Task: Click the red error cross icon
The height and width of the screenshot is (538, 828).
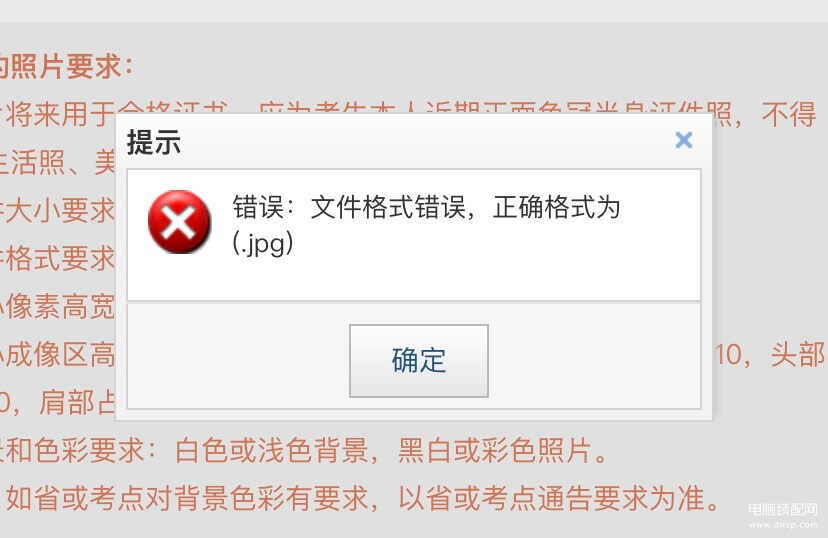Action: tap(179, 222)
